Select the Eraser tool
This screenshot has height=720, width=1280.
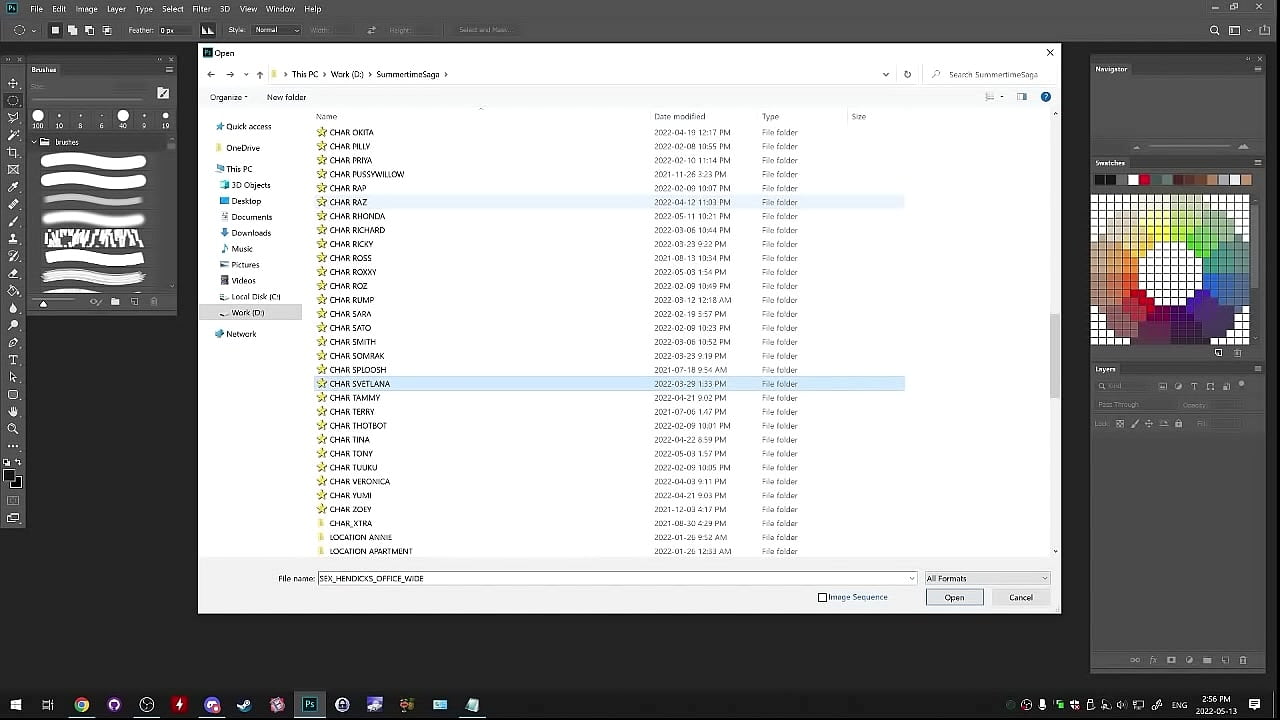[x=13, y=273]
